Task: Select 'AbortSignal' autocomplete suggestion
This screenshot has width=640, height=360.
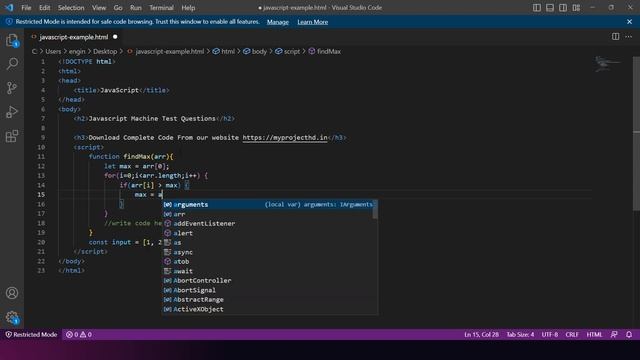Action: point(267,290)
